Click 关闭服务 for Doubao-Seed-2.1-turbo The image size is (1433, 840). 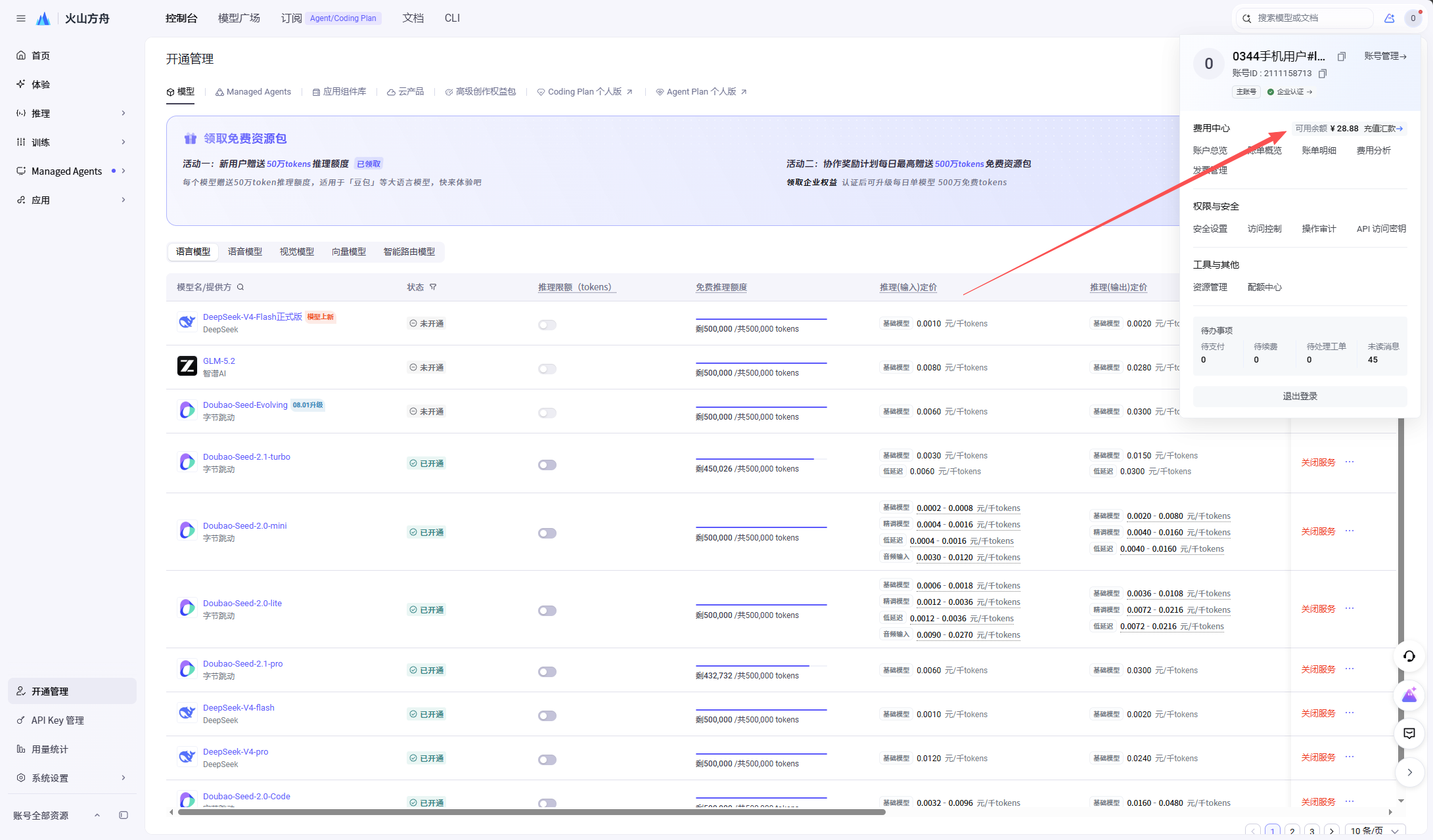(x=1319, y=462)
